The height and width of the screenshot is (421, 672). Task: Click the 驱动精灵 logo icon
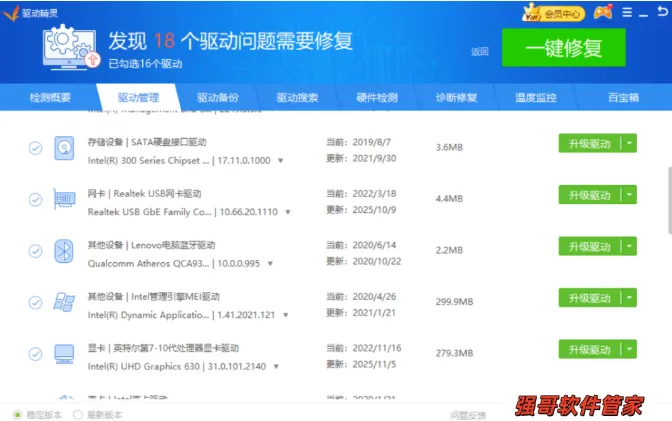tap(11, 13)
